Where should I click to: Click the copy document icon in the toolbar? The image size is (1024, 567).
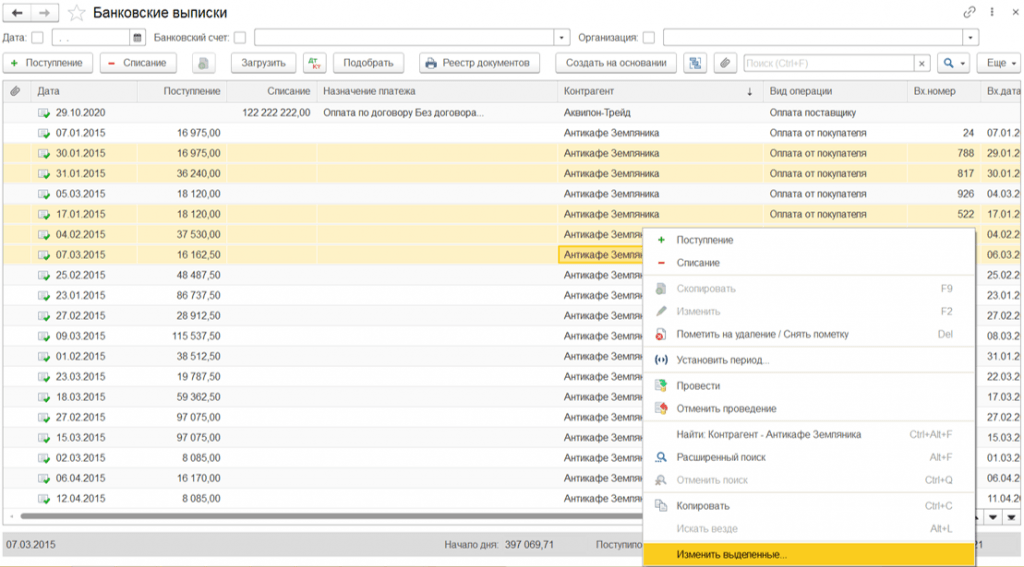pyautogui.click(x=204, y=63)
